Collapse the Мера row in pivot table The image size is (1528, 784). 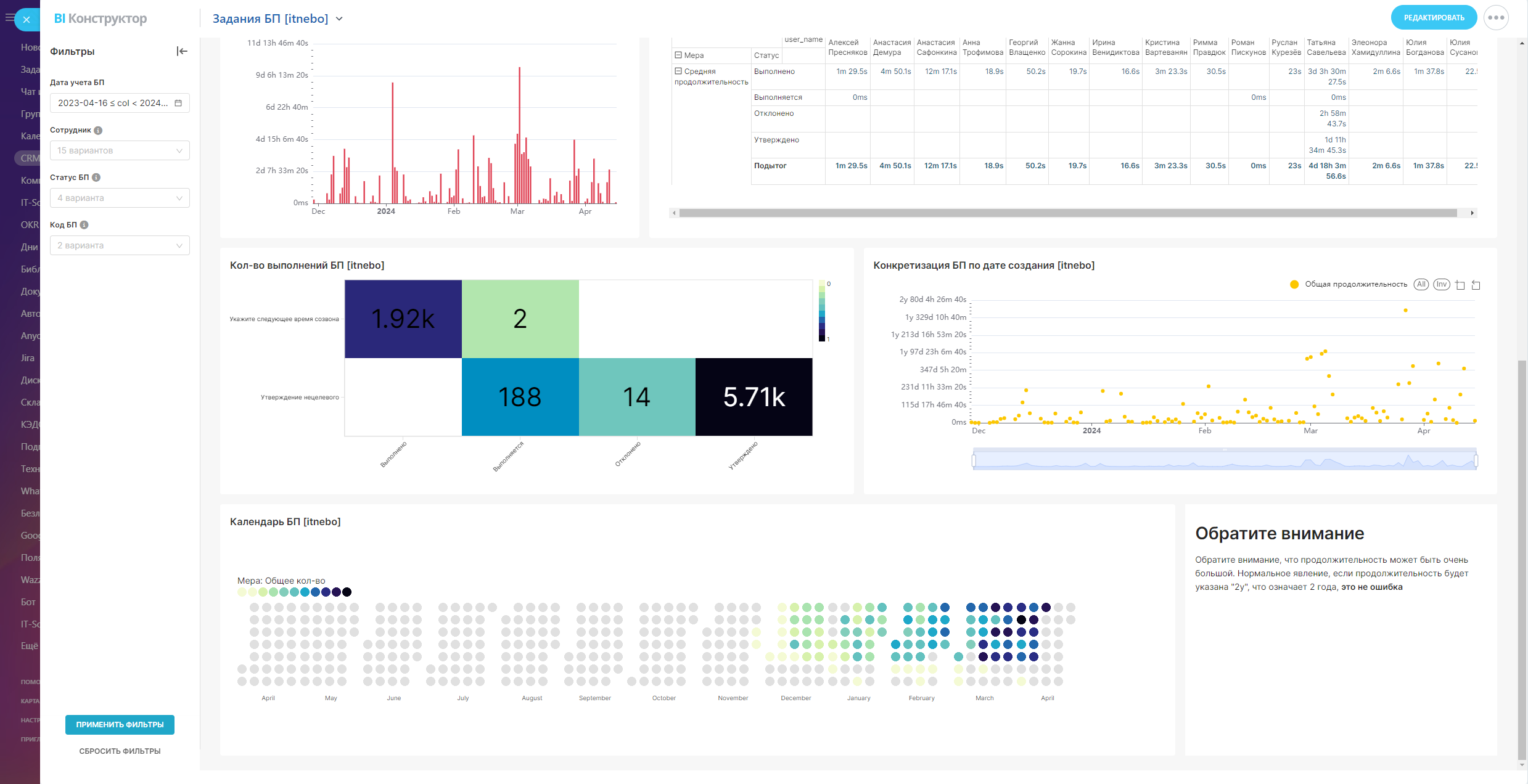tap(678, 55)
